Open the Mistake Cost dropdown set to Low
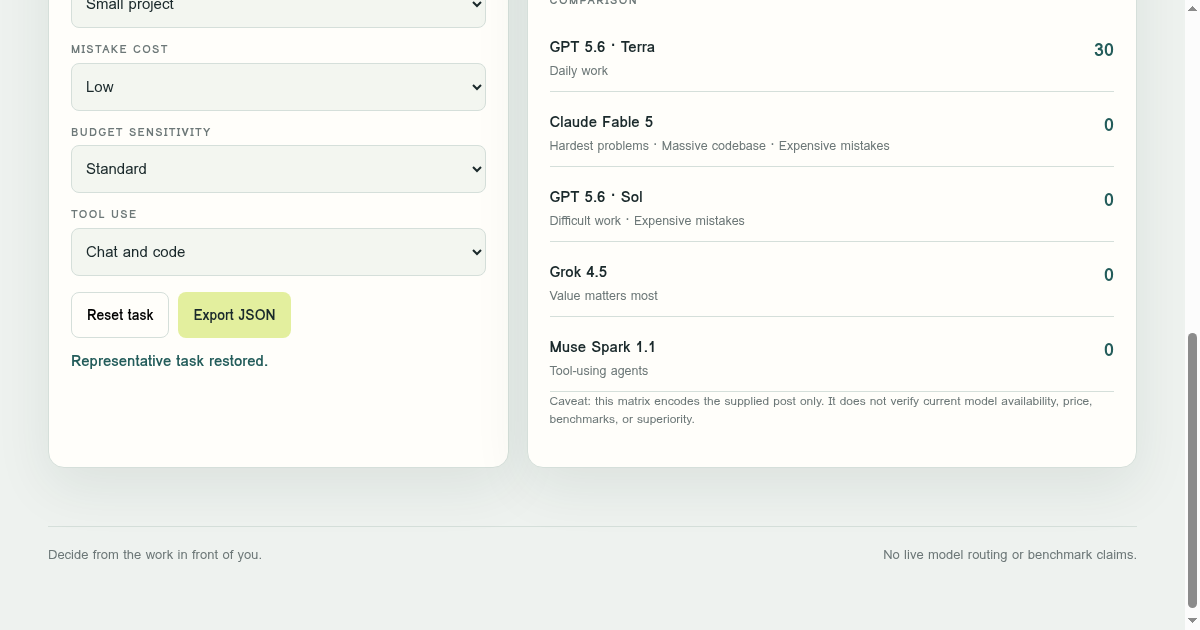This screenshot has height=630, width=1200. [x=278, y=87]
